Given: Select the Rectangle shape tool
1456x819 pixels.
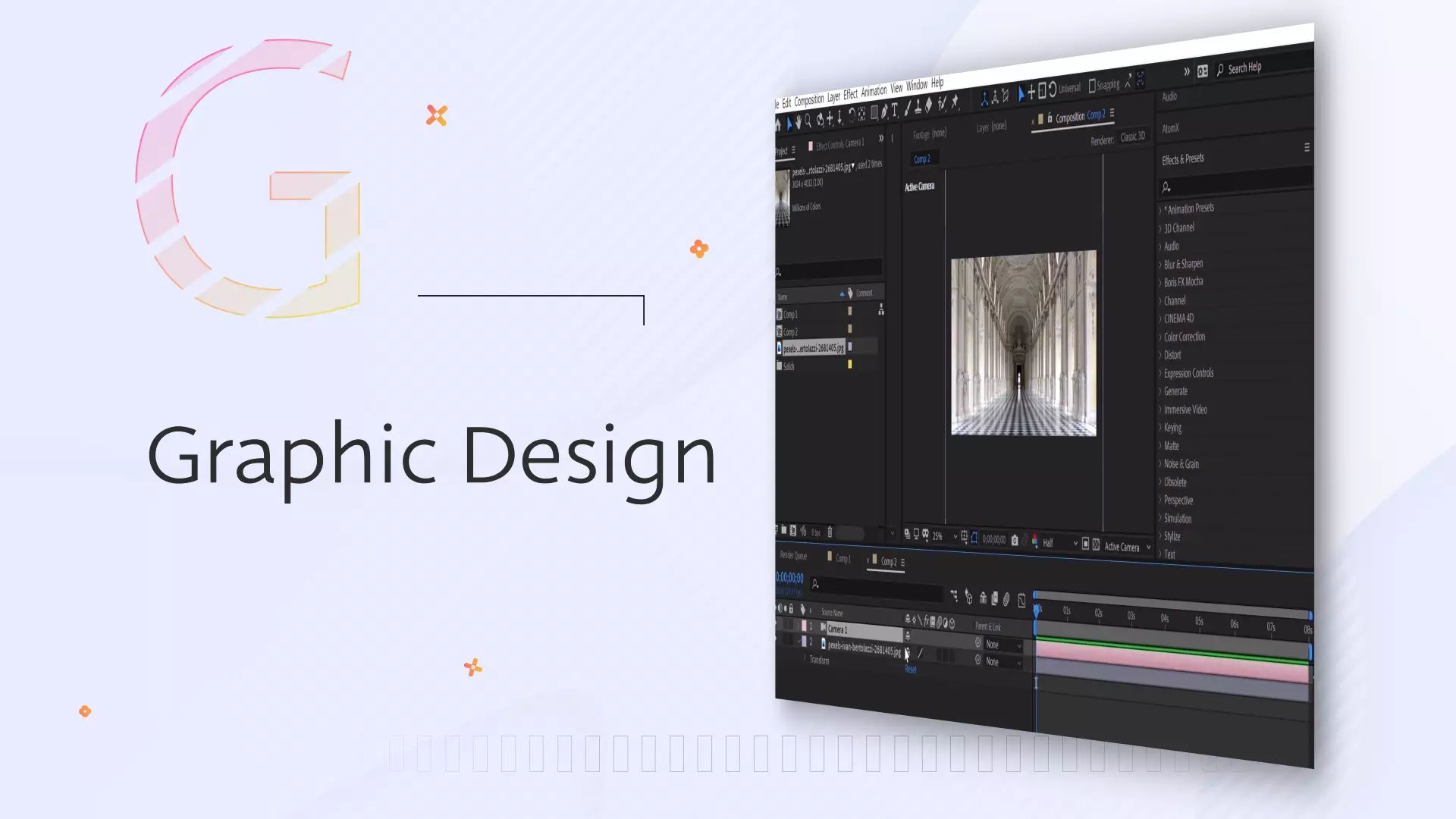Looking at the screenshot, I should [874, 112].
